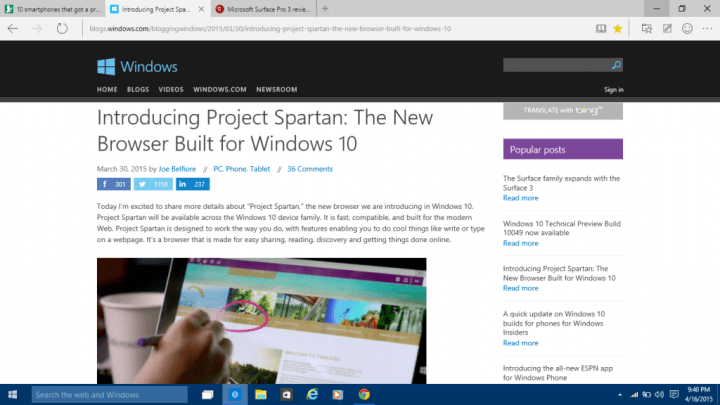This screenshot has height=405, width=720.
Task: Open the Project Spartan taskbar icon
Action: [x=235, y=394]
